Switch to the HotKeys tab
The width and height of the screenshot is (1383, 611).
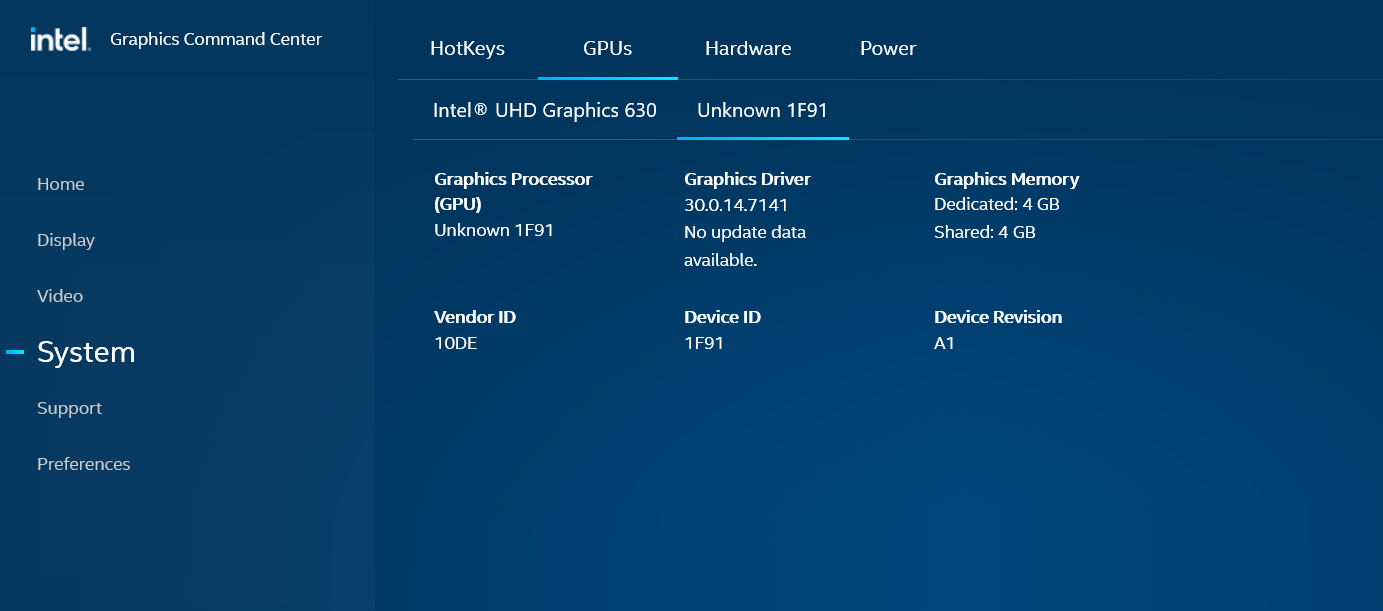coord(467,48)
